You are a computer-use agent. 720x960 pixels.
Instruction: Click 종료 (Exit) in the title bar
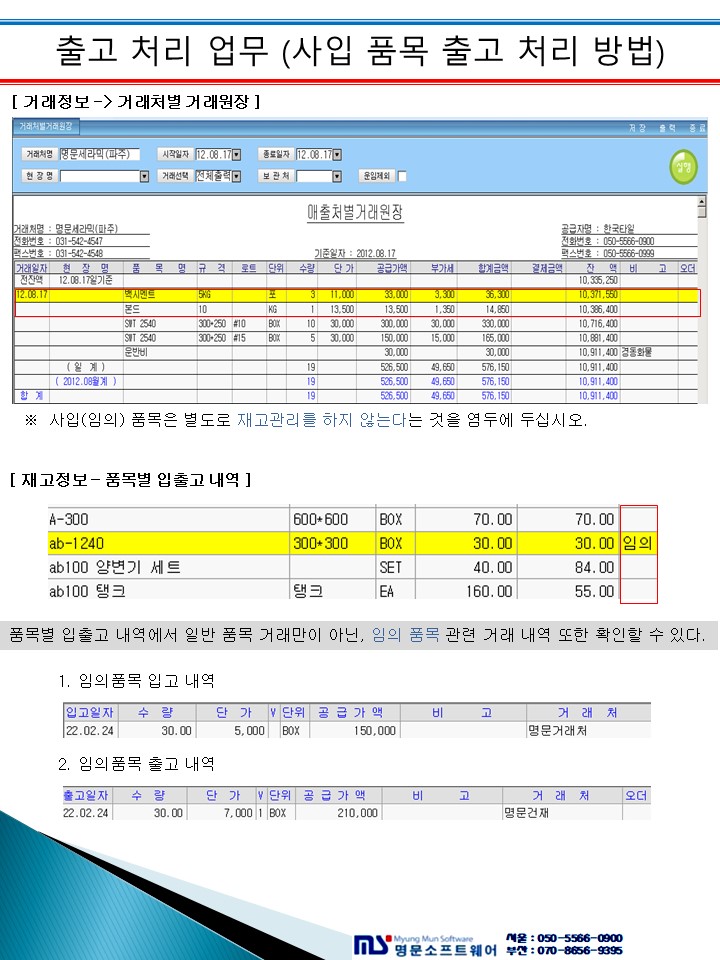pyautogui.click(x=697, y=128)
